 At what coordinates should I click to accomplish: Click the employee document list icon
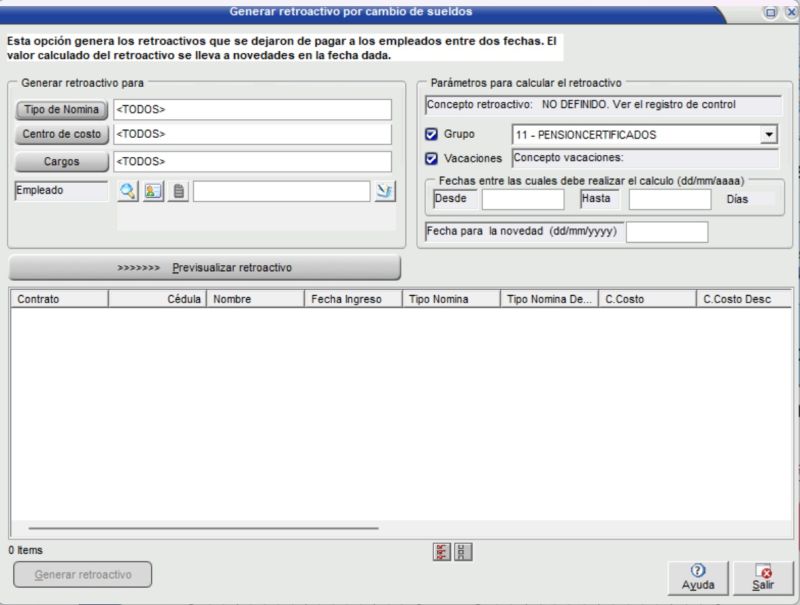pyautogui.click(x=177, y=192)
